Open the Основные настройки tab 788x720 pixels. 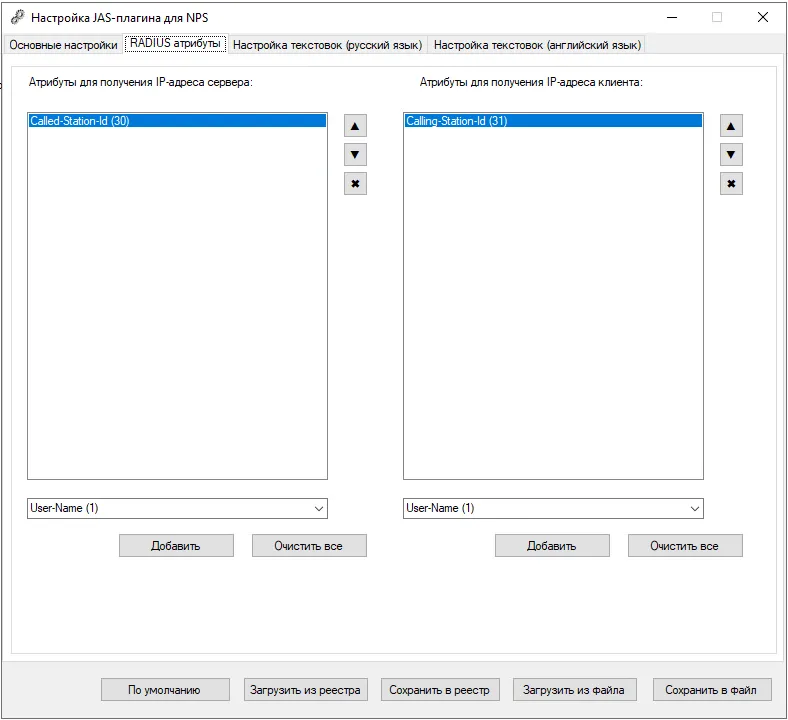coord(63,45)
